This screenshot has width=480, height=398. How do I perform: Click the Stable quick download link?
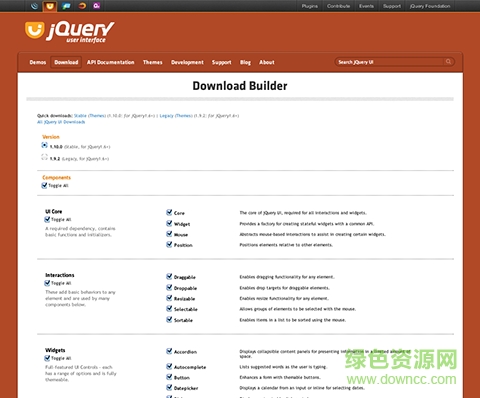[80, 116]
